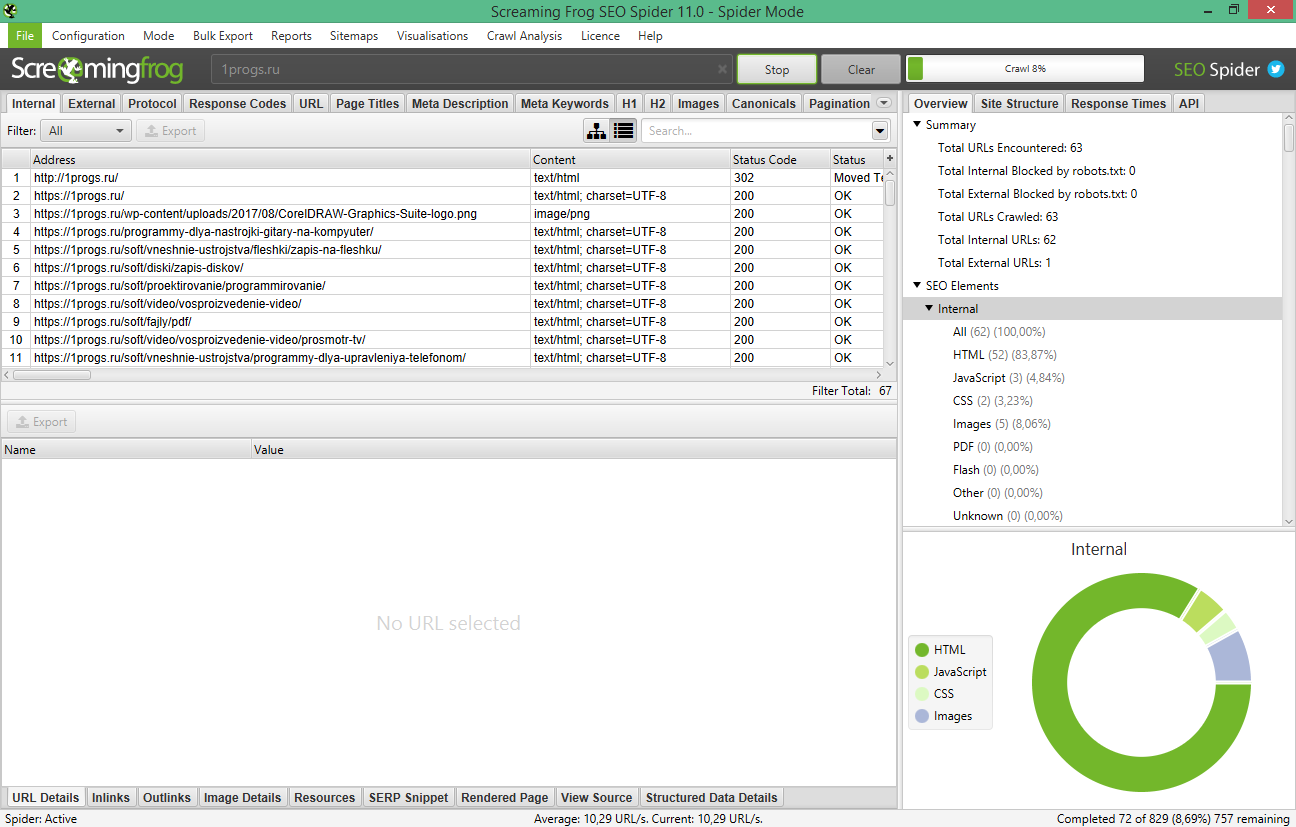Open the Configuration menu
Viewport: 1296px width, 827px height.
(x=88, y=36)
